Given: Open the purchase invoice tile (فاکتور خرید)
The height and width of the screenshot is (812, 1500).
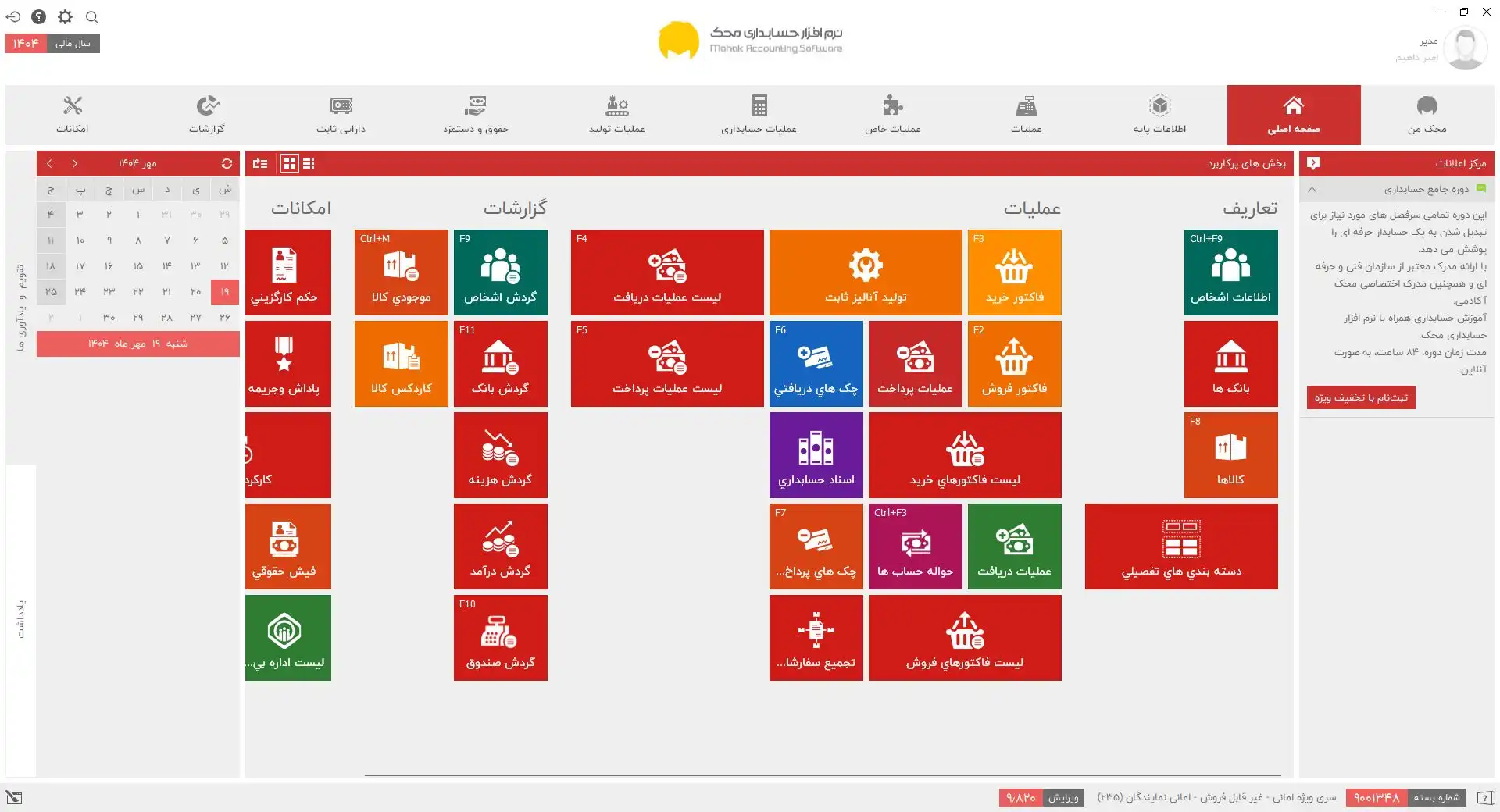Looking at the screenshot, I should click(x=1014, y=272).
